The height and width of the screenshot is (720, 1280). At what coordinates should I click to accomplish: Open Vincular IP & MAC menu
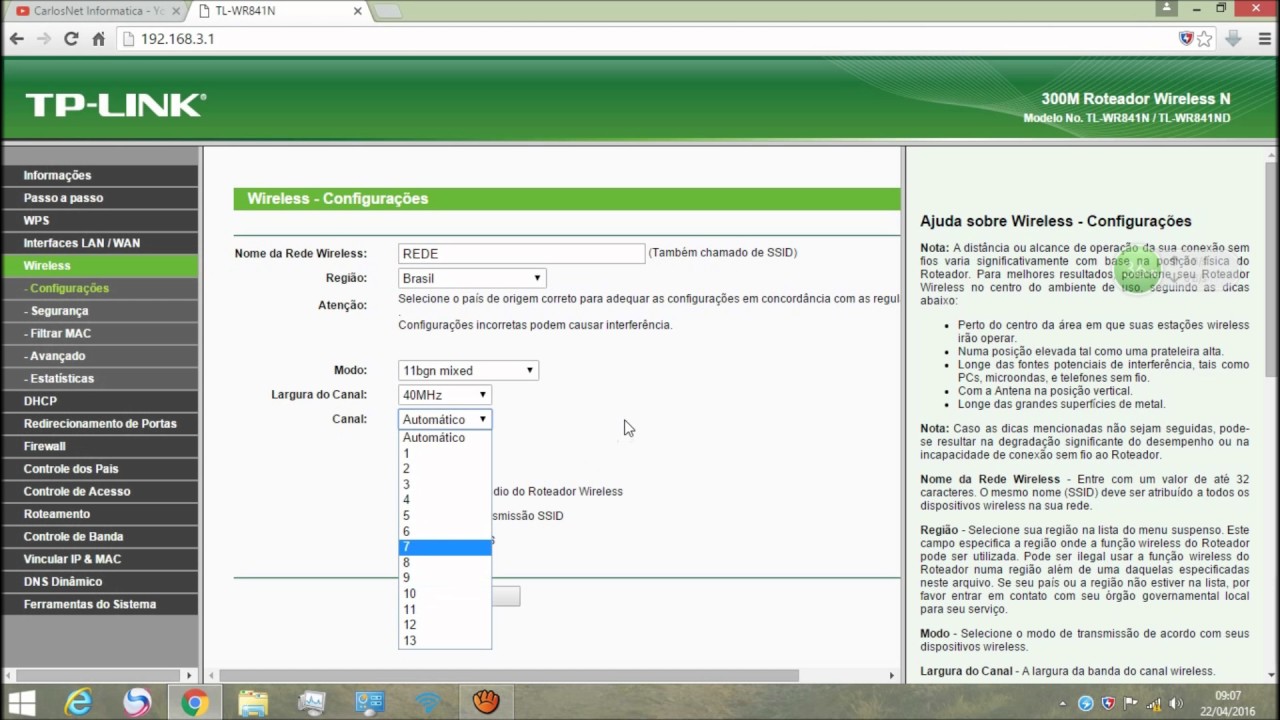100,559
